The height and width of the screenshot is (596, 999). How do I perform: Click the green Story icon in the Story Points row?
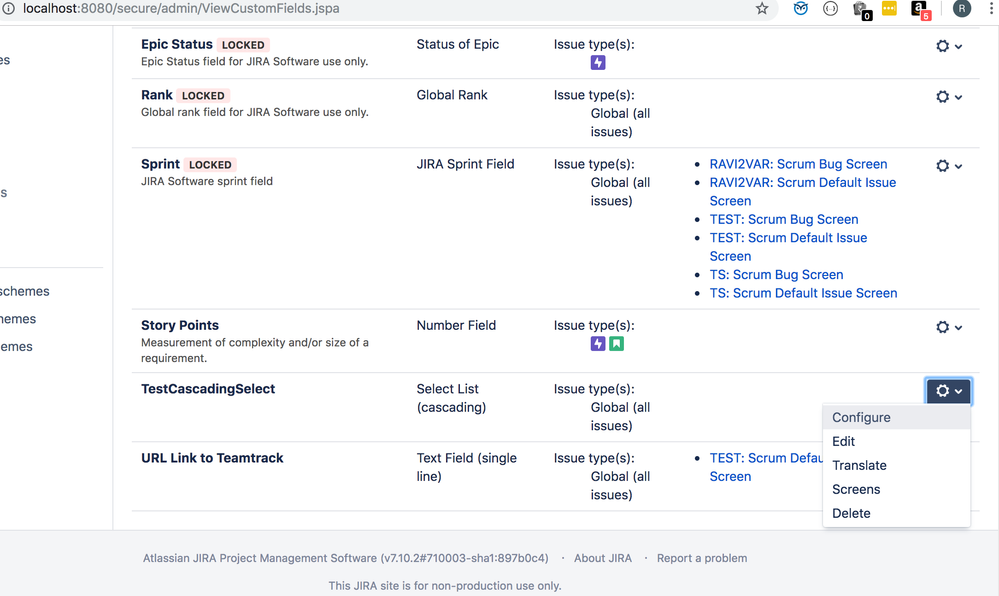[x=616, y=344]
